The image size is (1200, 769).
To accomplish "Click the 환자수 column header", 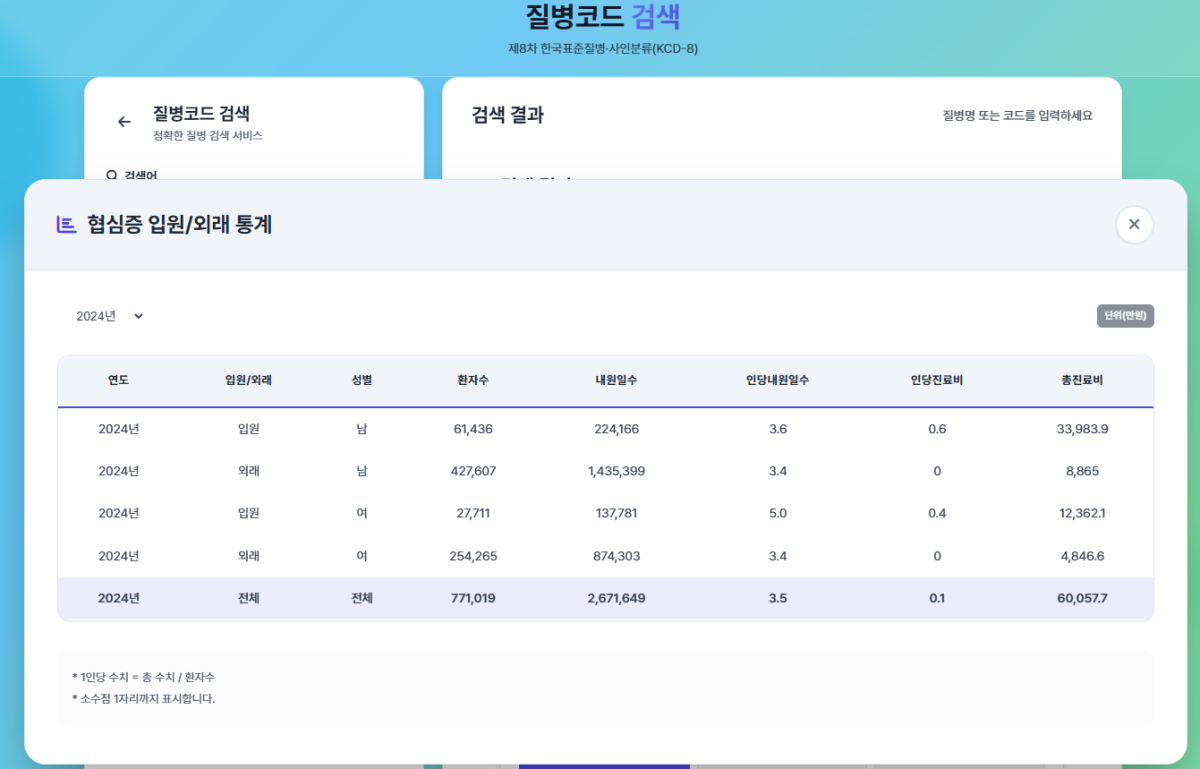I will pos(472,380).
